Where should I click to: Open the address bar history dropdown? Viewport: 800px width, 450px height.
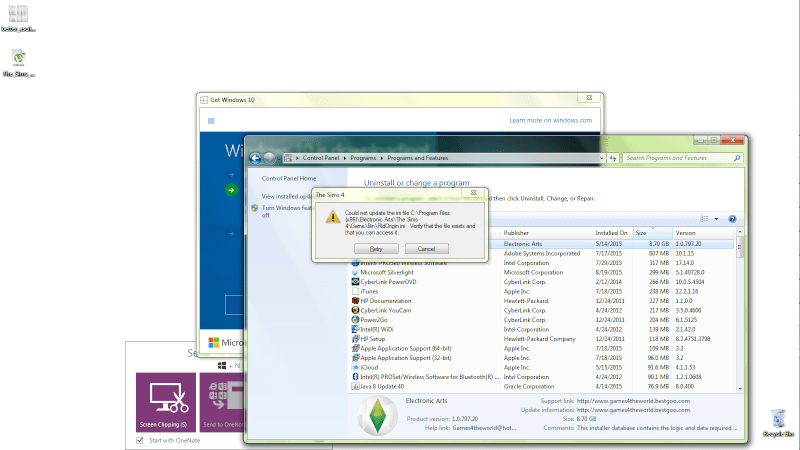click(x=602, y=159)
